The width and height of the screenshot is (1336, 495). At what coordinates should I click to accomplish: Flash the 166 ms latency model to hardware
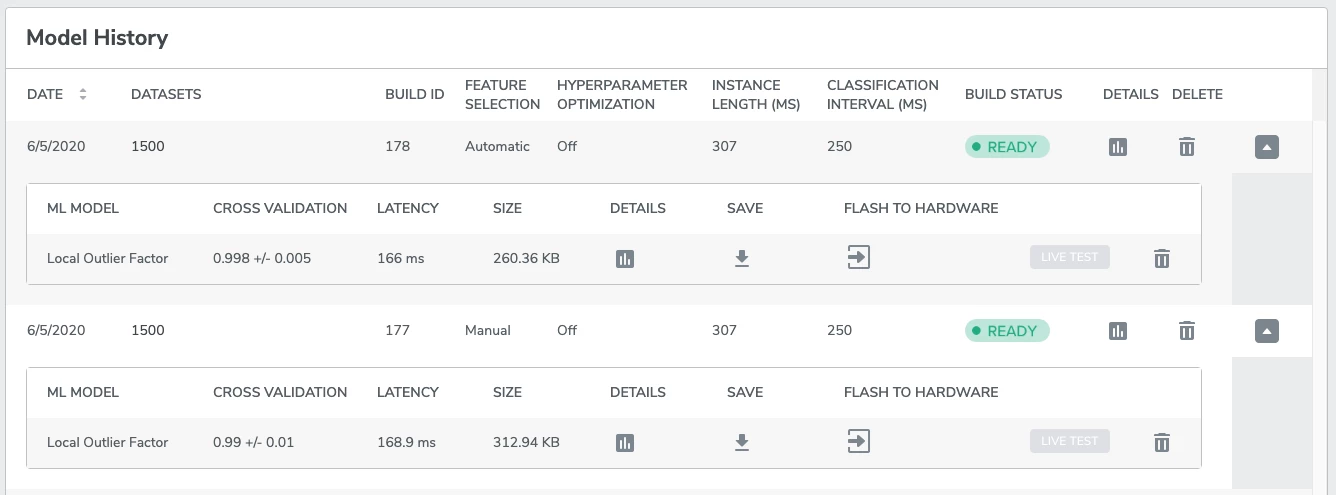coord(858,258)
